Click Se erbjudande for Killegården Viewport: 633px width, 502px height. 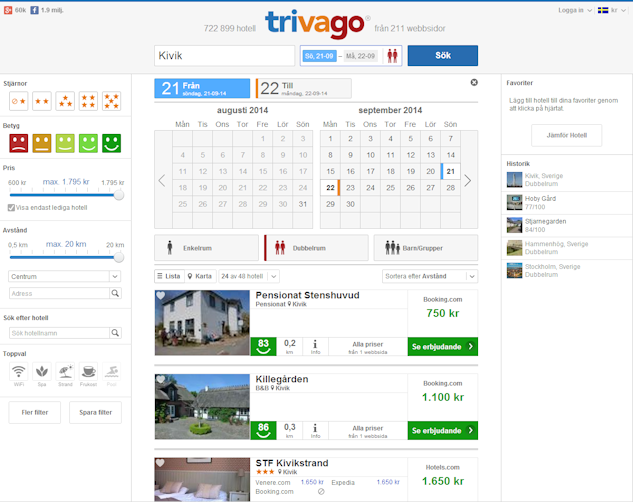pyautogui.click(x=443, y=431)
